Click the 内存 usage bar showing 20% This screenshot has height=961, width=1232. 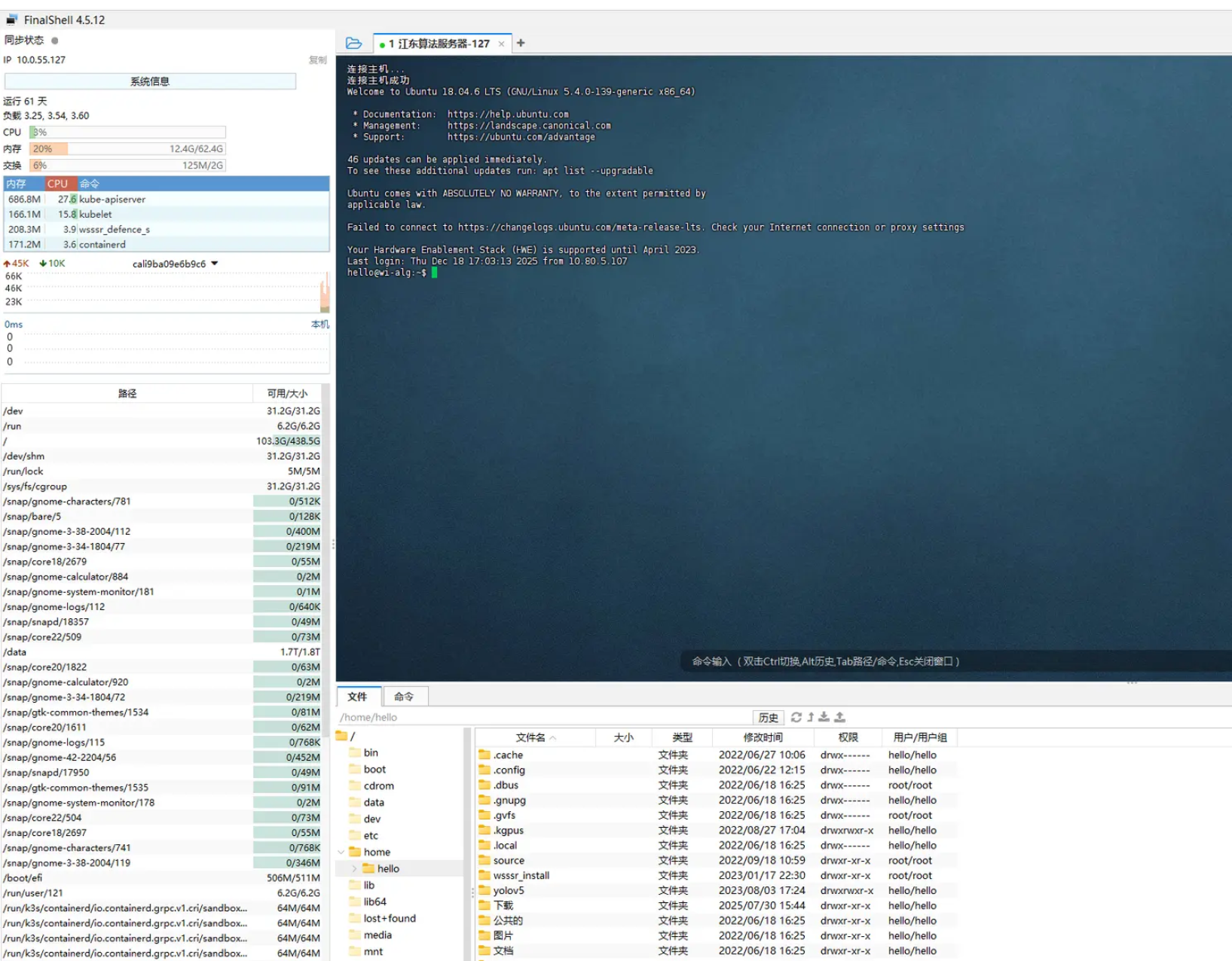point(127,149)
